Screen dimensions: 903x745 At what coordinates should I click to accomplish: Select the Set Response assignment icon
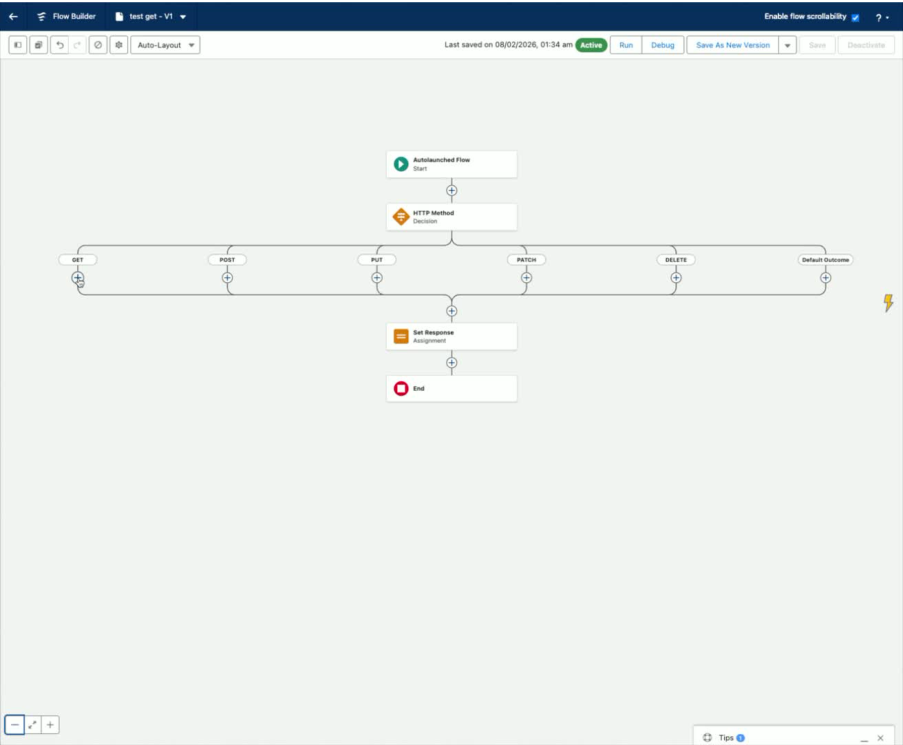coord(401,336)
